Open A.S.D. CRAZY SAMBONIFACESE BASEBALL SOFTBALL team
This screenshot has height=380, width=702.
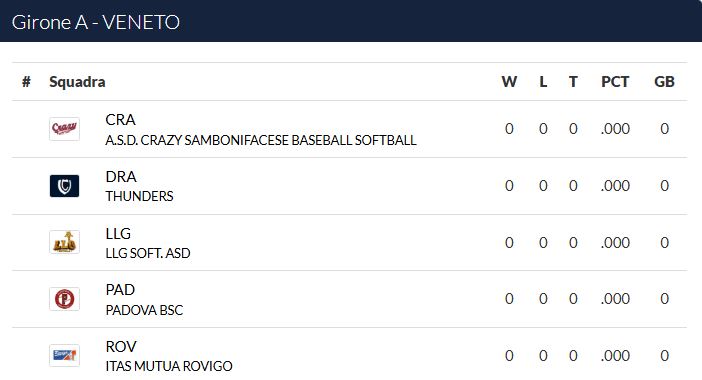pyautogui.click(x=261, y=140)
